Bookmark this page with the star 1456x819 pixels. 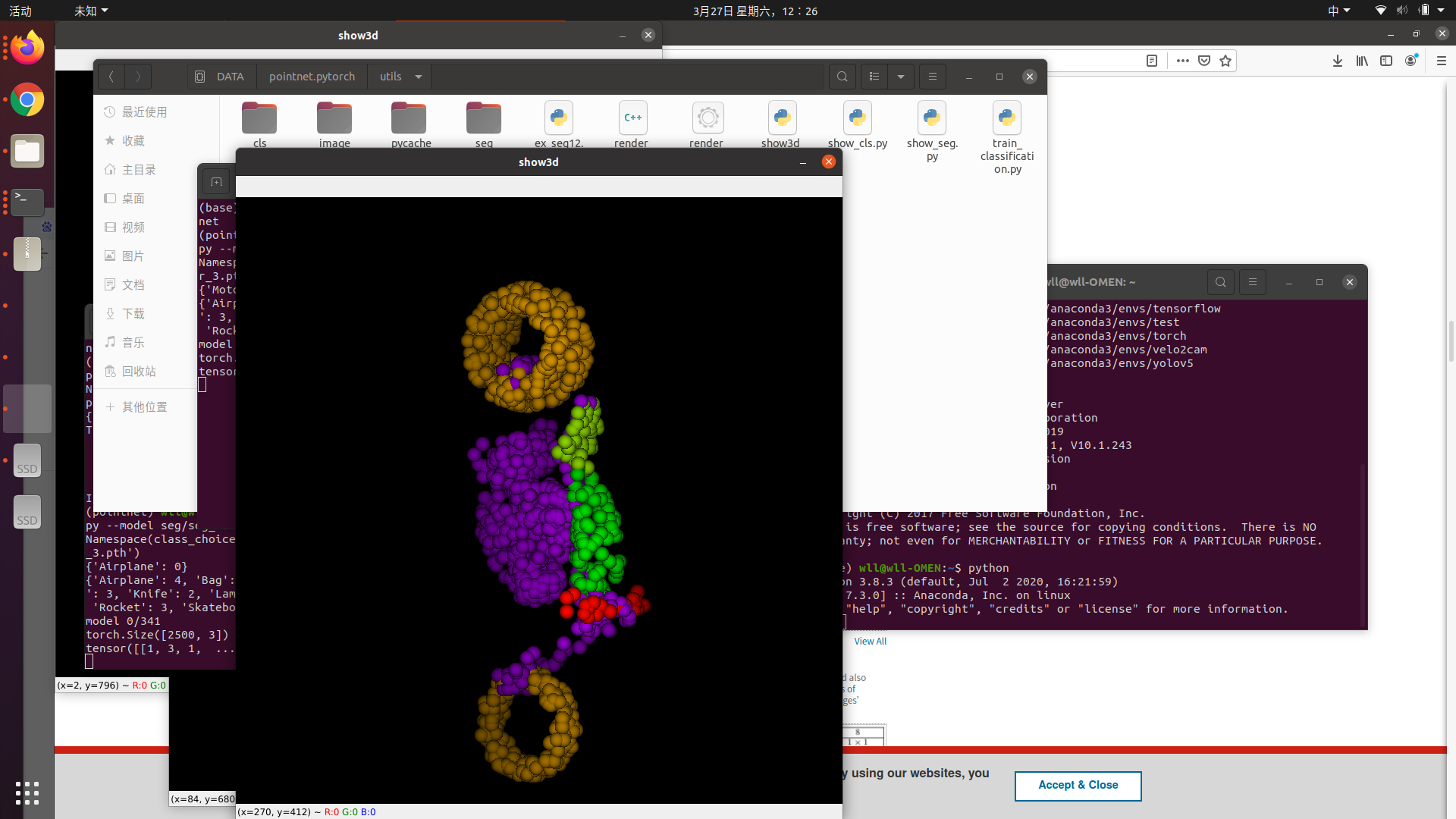click(x=1225, y=61)
